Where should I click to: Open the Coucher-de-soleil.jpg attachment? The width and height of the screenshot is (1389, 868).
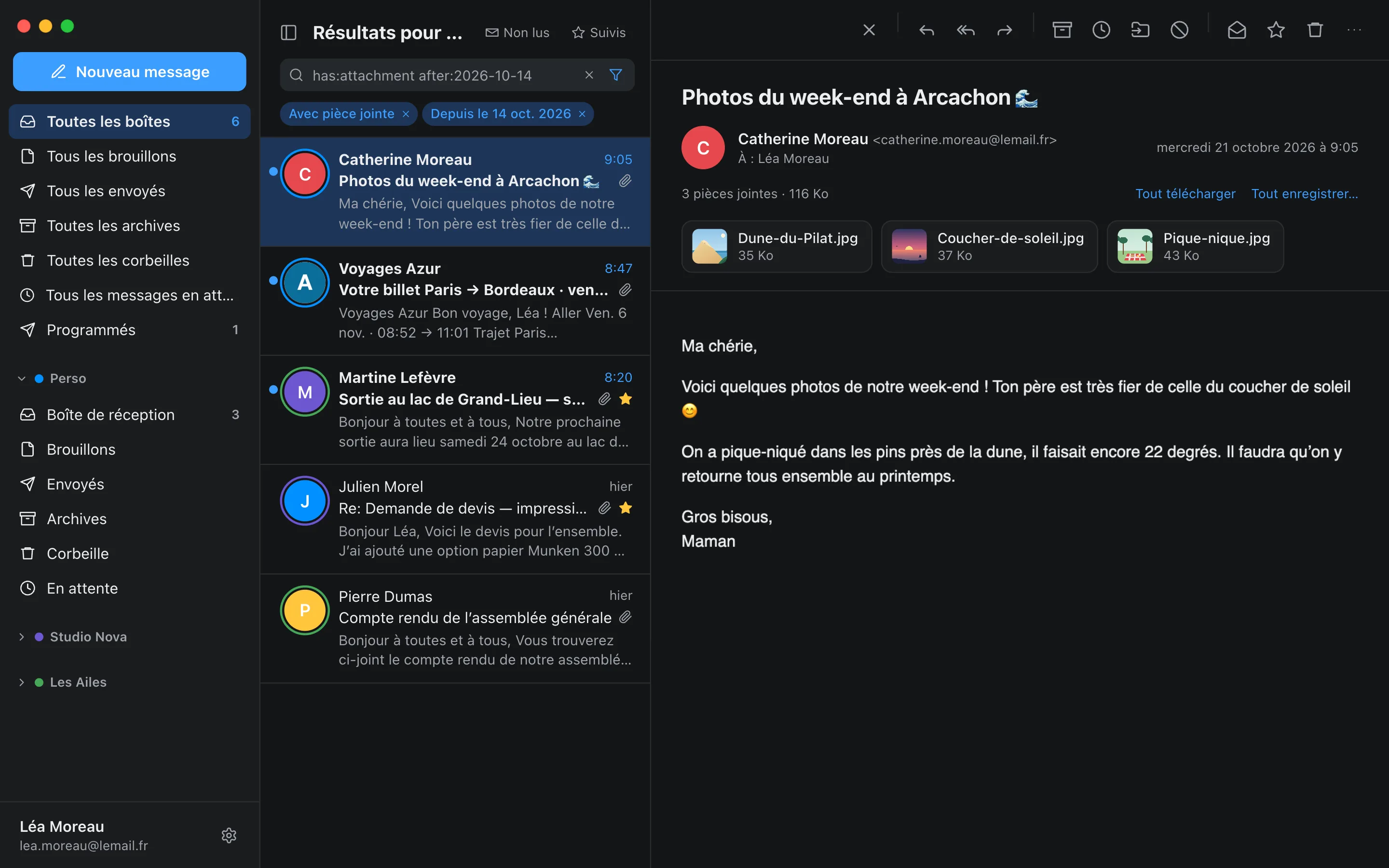pyautogui.click(x=990, y=247)
